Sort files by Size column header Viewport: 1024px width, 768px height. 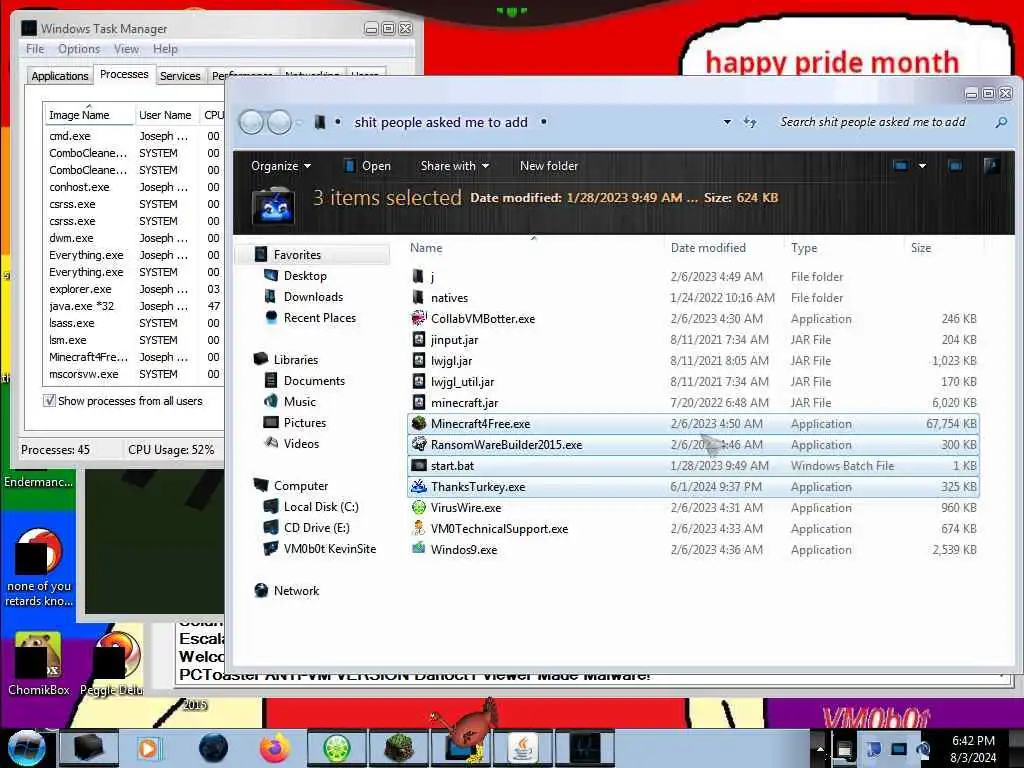(x=921, y=248)
